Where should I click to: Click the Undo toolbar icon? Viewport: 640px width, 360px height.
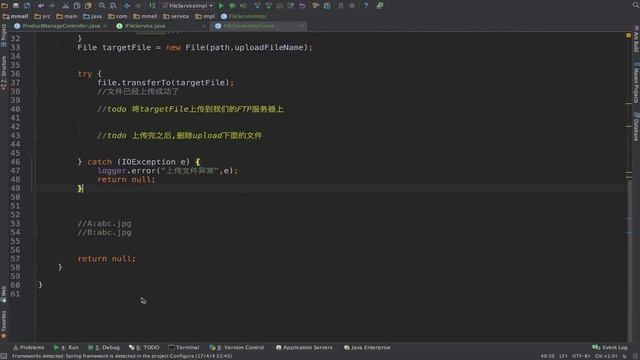(41, 6)
